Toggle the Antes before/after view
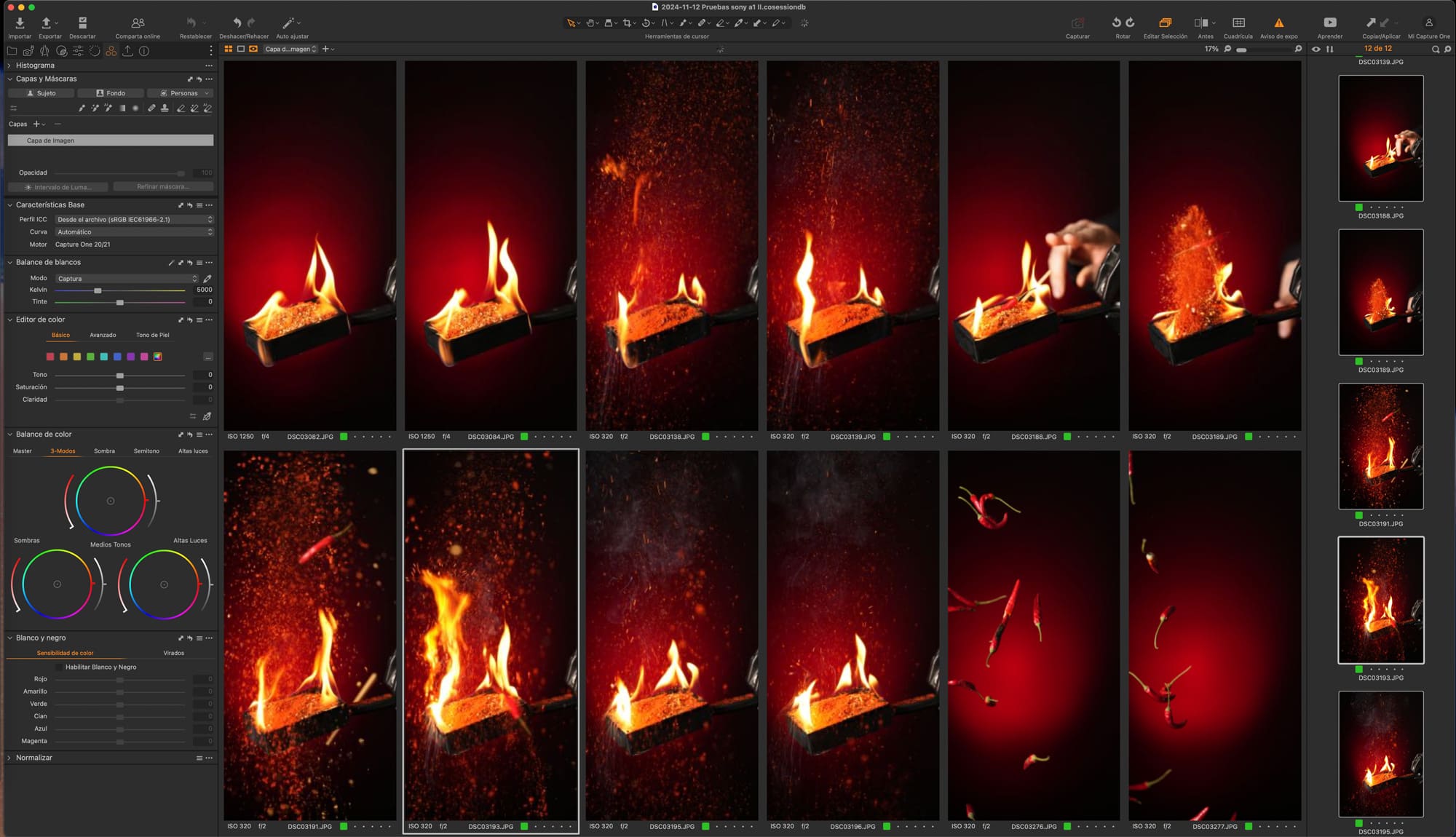 tap(1201, 23)
